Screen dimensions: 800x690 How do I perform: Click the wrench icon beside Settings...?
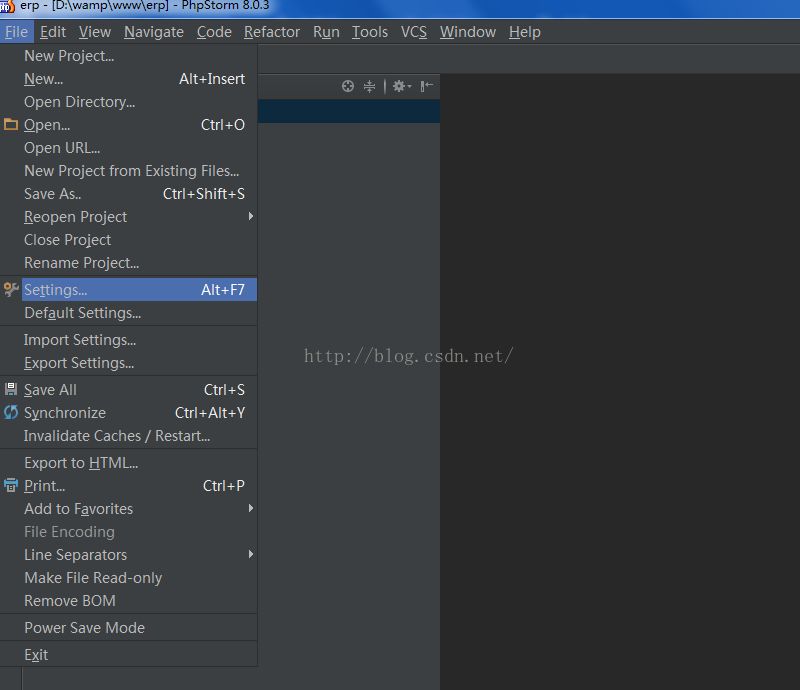coord(11,289)
